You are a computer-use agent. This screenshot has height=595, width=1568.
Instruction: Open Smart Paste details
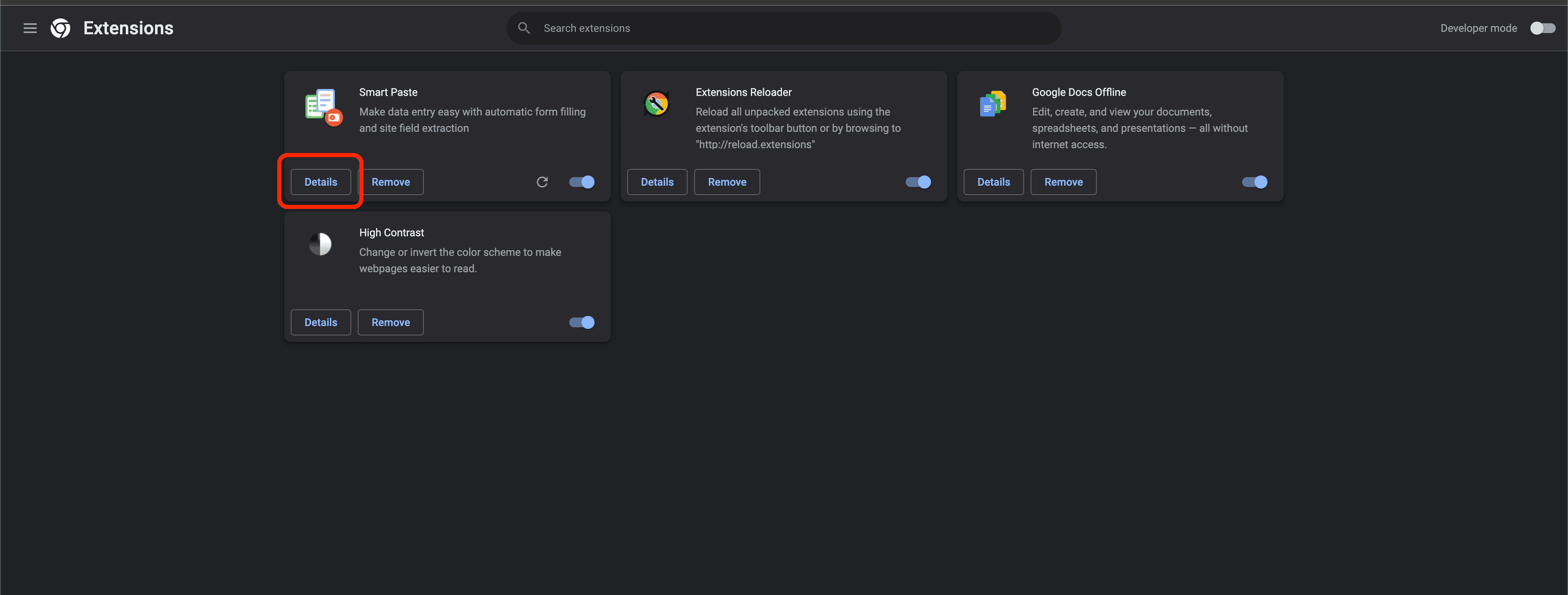point(321,182)
